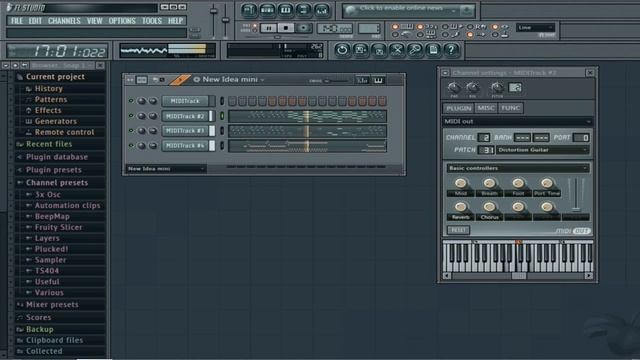Click the pause playback button

[268, 28]
